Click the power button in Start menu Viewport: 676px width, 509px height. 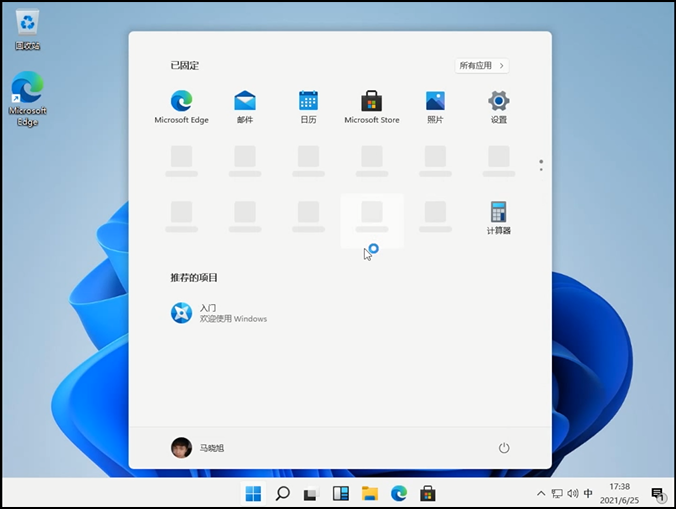[x=504, y=448]
